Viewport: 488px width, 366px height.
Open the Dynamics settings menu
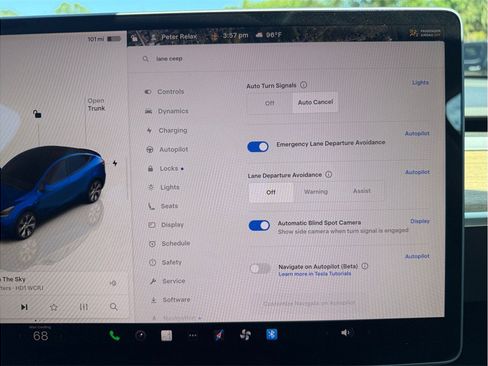(x=167, y=111)
